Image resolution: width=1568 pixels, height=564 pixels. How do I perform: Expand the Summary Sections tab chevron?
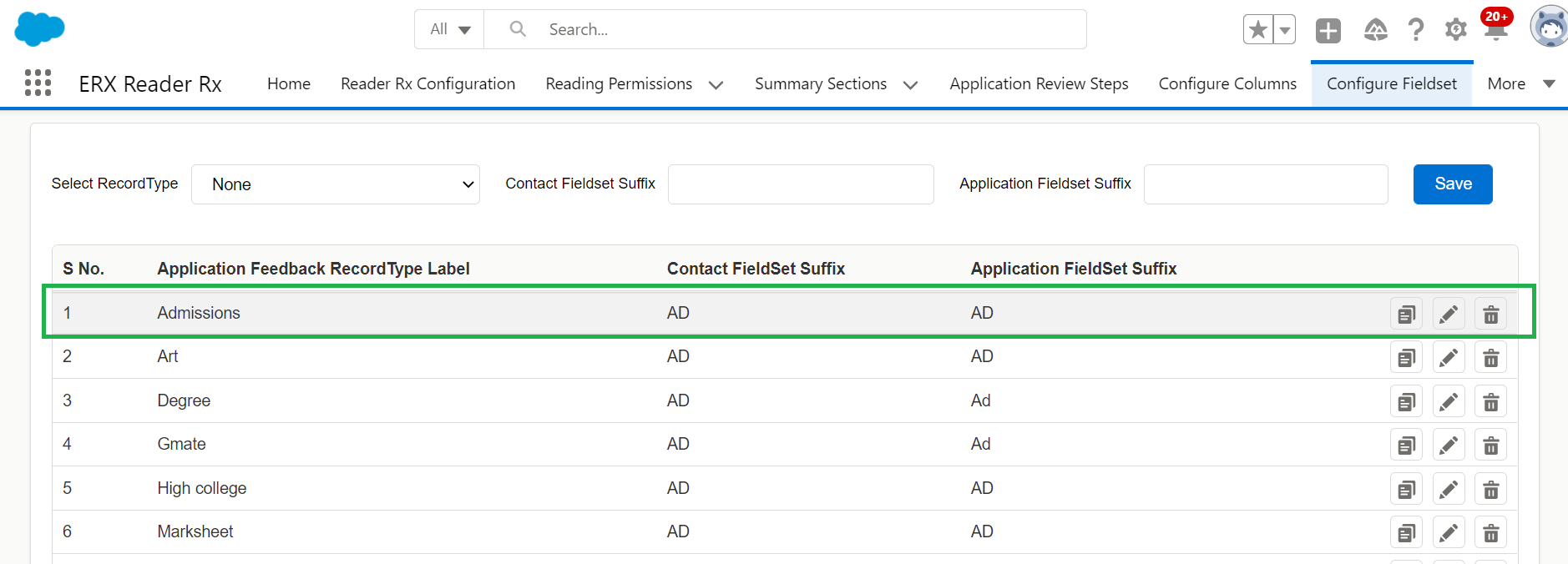point(910,85)
